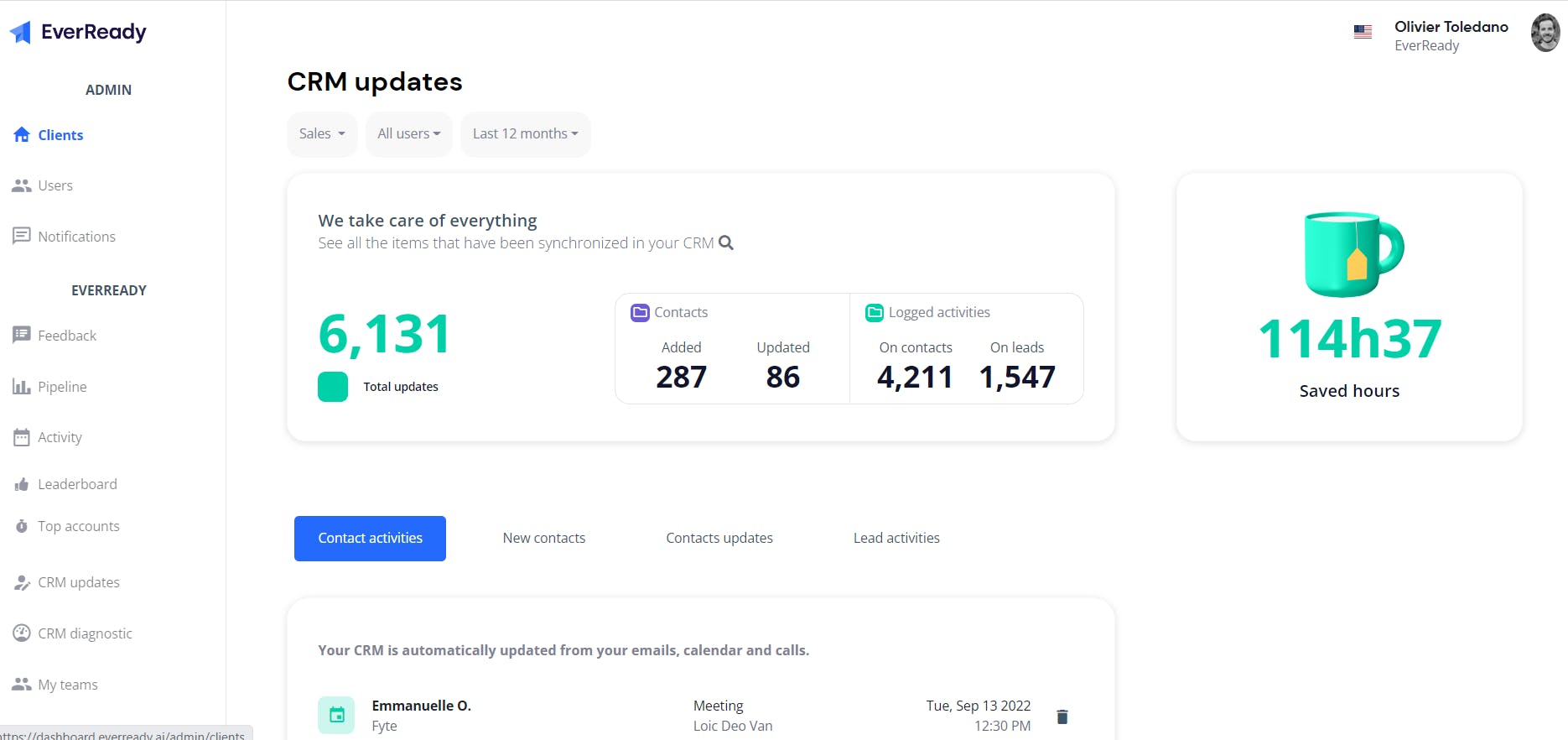1568x740 pixels.
Task: Click Olivier Toledano's profile avatar
Action: (1545, 34)
